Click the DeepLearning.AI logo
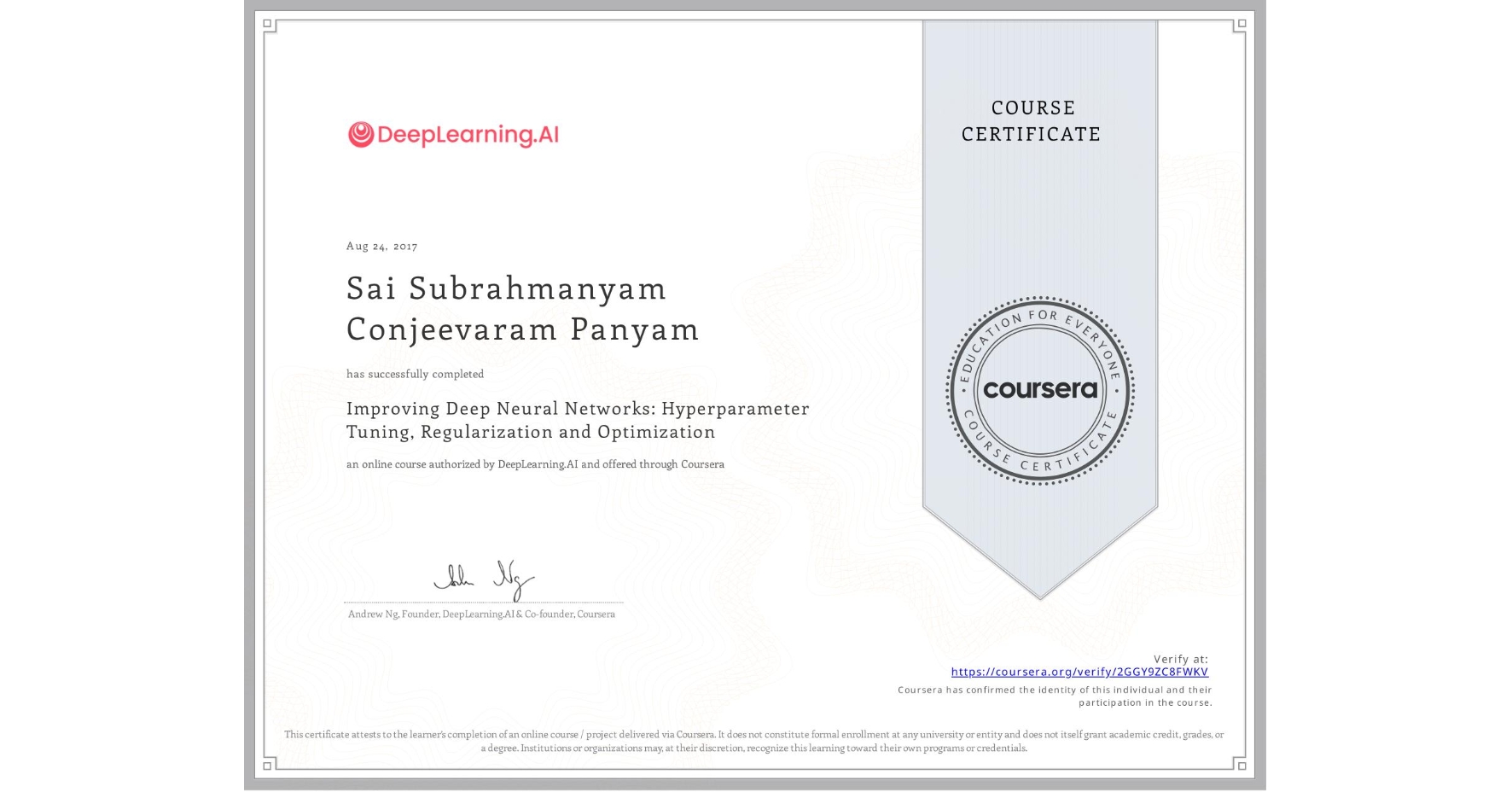Image resolution: width=1512 pixels, height=792 pixels. pyautogui.click(x=453, y=135)
